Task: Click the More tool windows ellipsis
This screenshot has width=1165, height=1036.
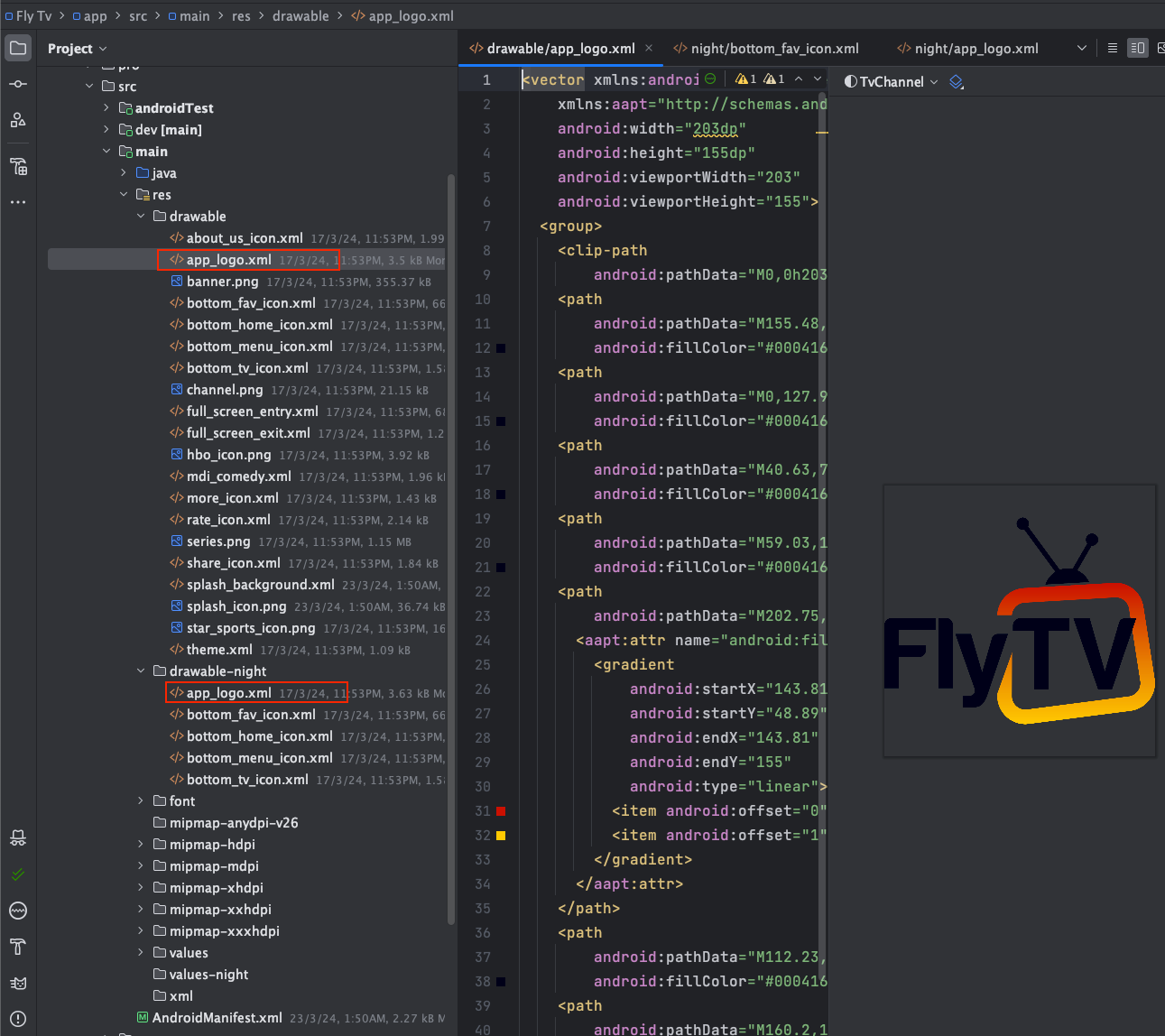Action: (x=18, y=202)
